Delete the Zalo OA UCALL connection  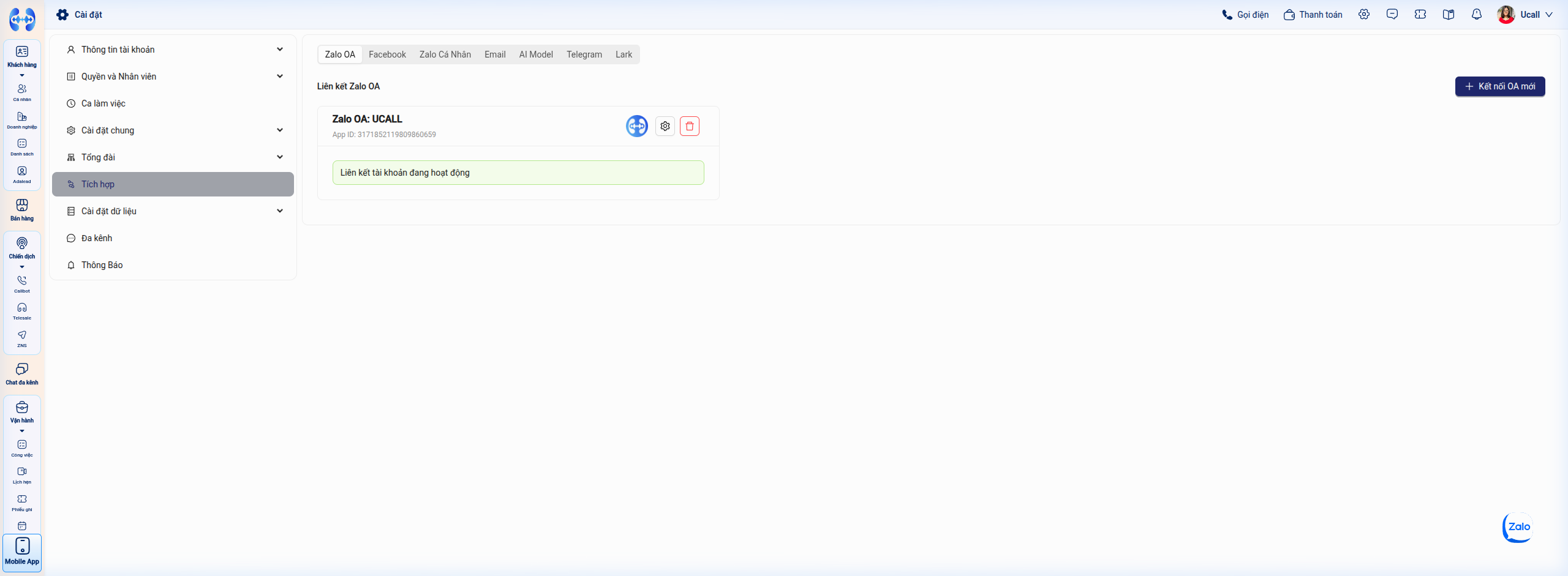[x=690, y=126]
